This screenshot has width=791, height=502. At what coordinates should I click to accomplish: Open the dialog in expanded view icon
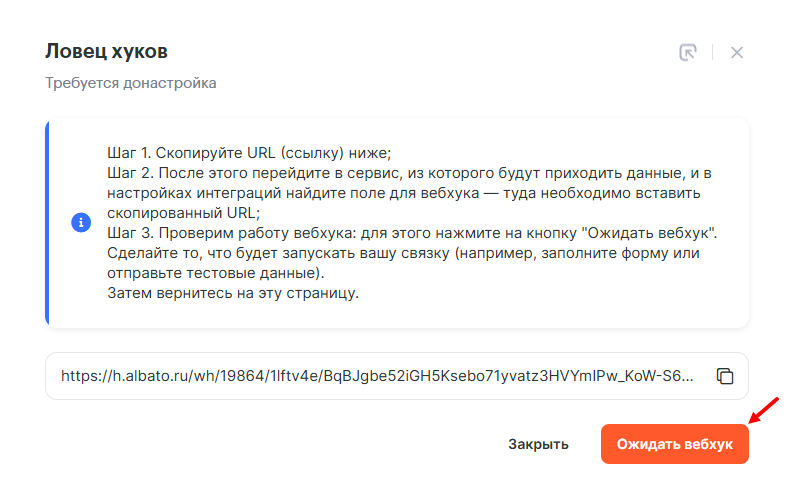tap(687, 53)
